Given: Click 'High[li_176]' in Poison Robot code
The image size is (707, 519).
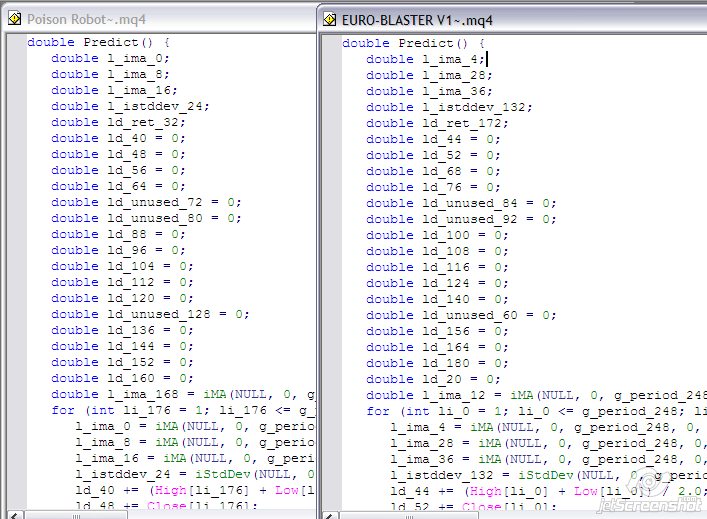Looking at the screenshot, I should pyautogui.click(x=202, y=491).
